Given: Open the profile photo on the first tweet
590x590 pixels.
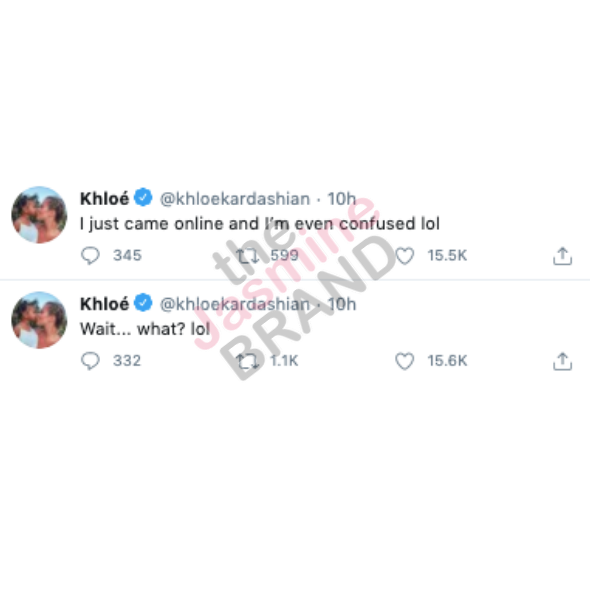Looking at the screenshot, I should point(40,215).
